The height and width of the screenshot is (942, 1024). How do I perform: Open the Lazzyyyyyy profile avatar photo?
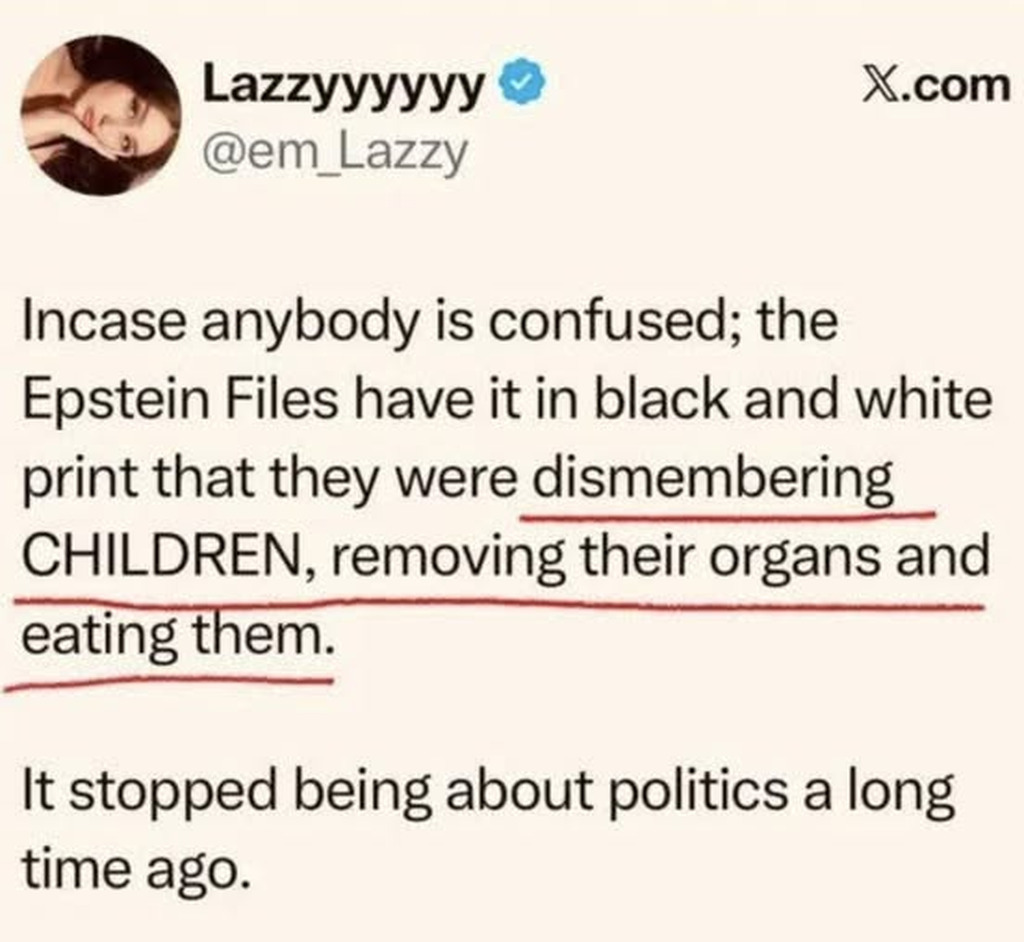tap(101, 116)
